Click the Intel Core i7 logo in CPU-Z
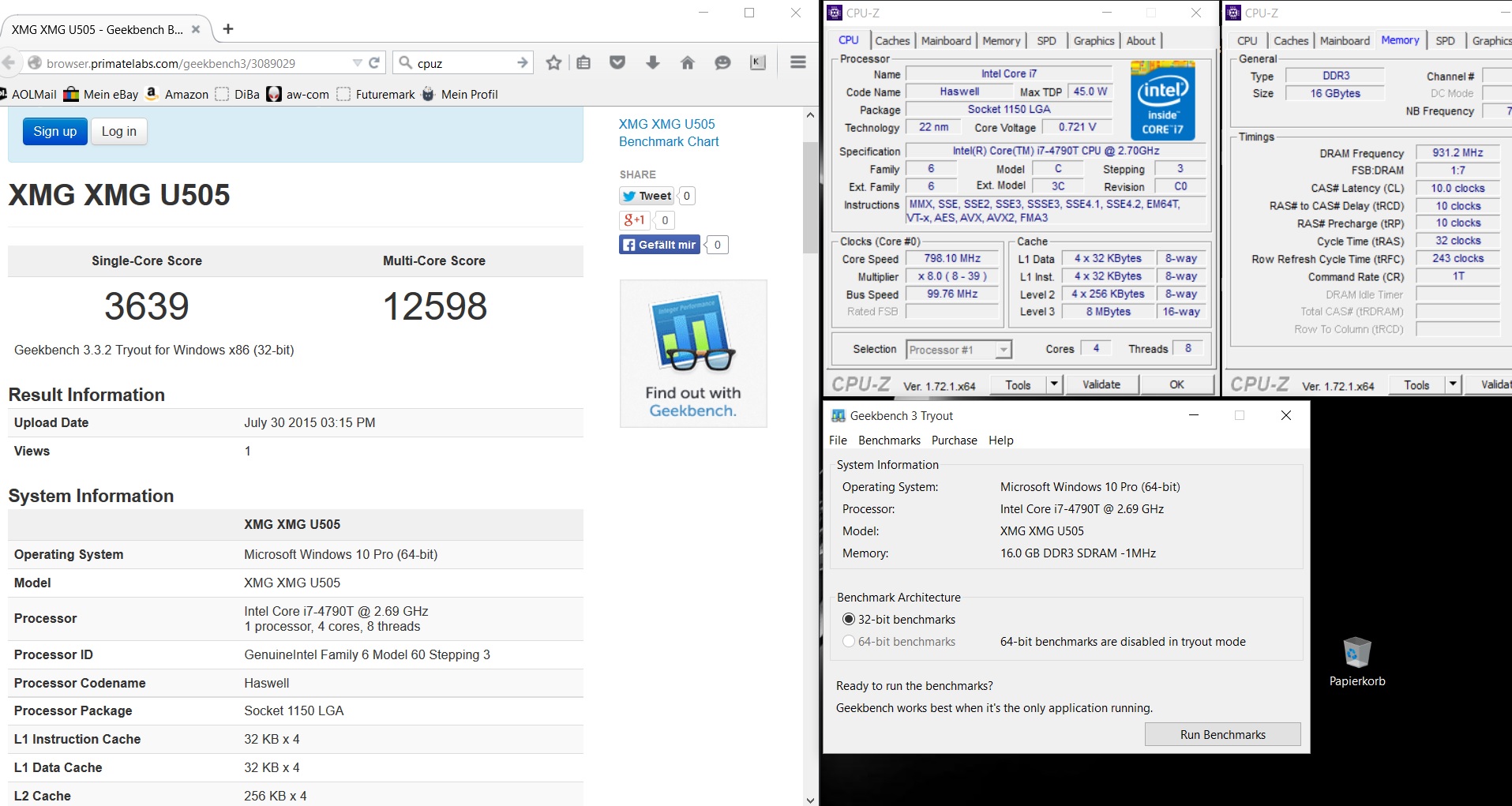The height and width of the screenshot is (806, 1512). [x=1163, y=101]
